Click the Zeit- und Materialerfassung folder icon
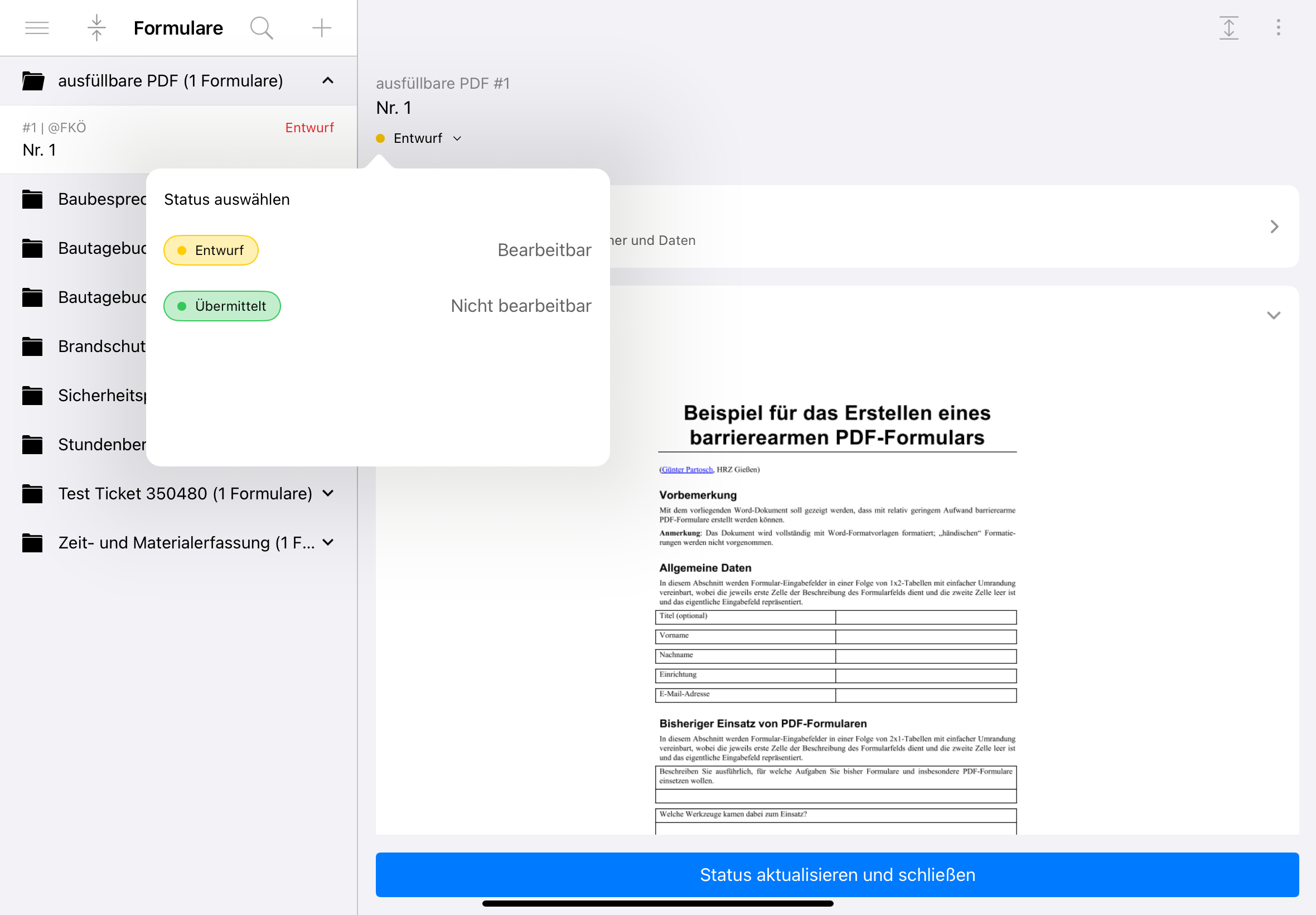 pyautogui.click(x=33, y=543)
